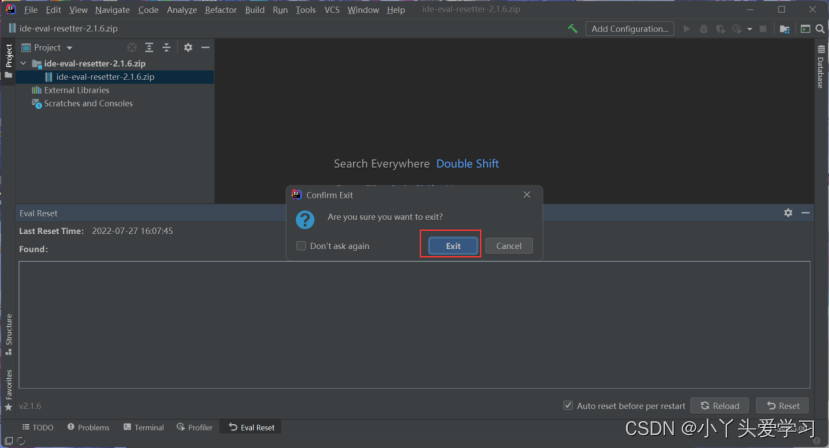830x448 pixels.
Task: Toggle the Project tool window sidebar tab
Action: click(x=8, y=60)
